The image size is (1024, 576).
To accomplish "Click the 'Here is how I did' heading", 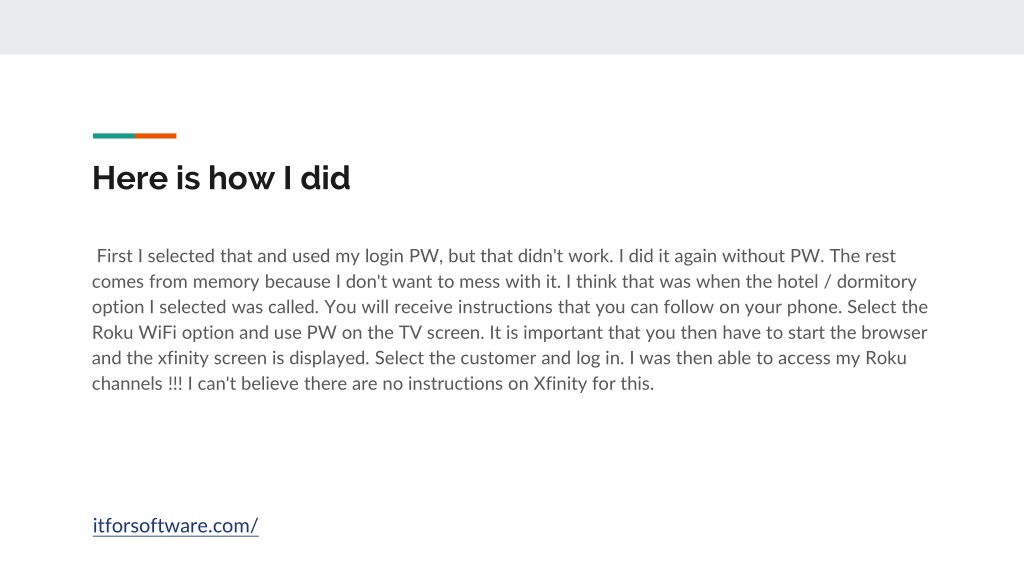I will click(x=221, y=178).
